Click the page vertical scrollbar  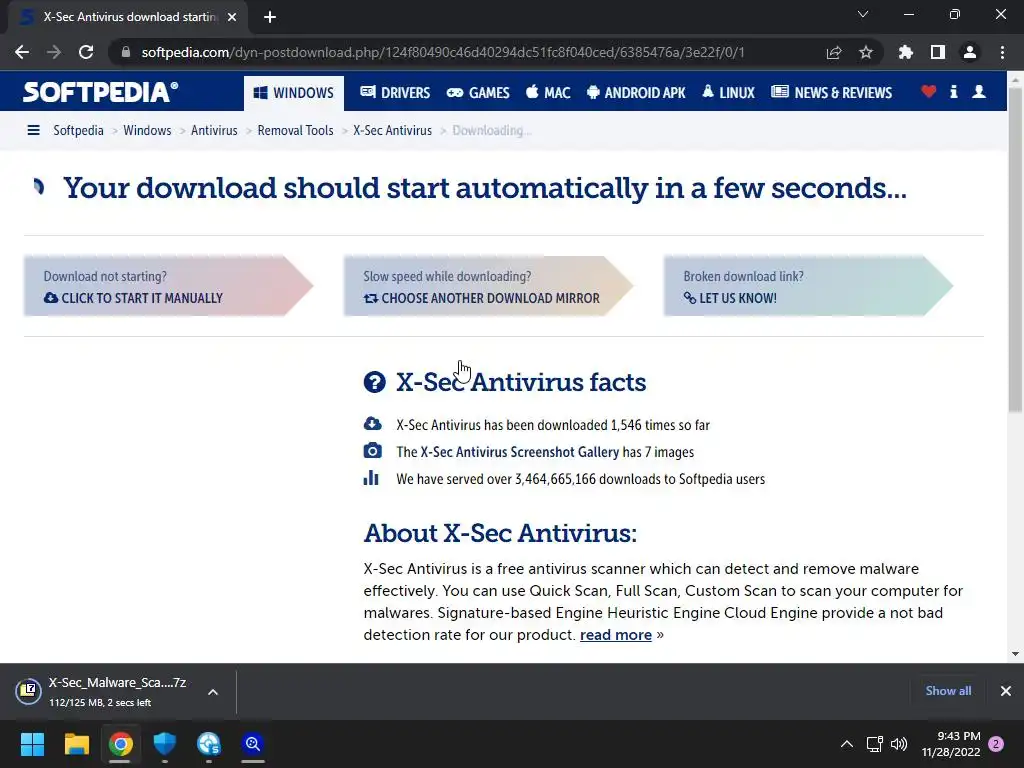click(1015, 249)
